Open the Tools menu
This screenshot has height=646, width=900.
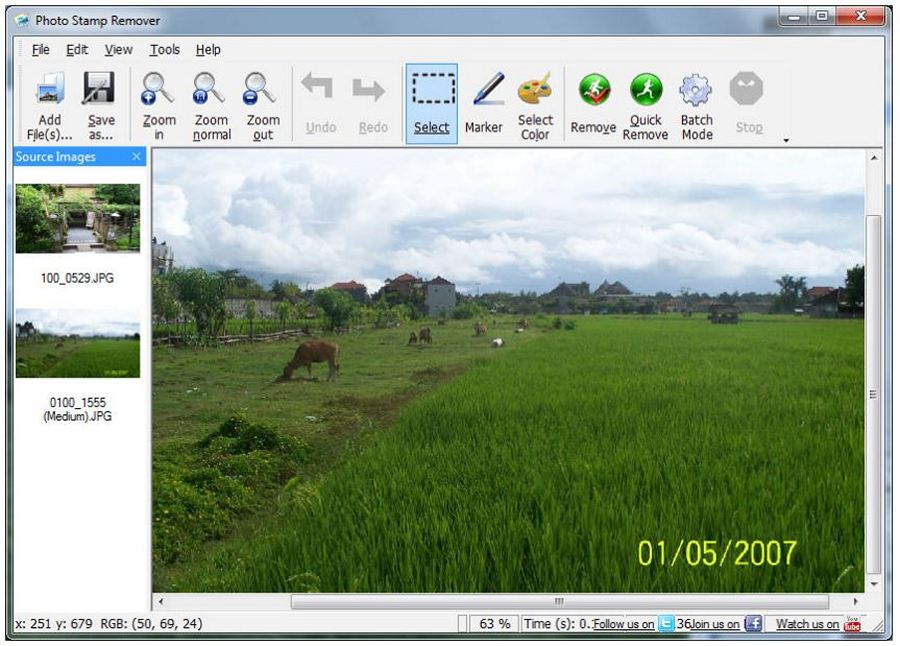click(x=165, y=50)
